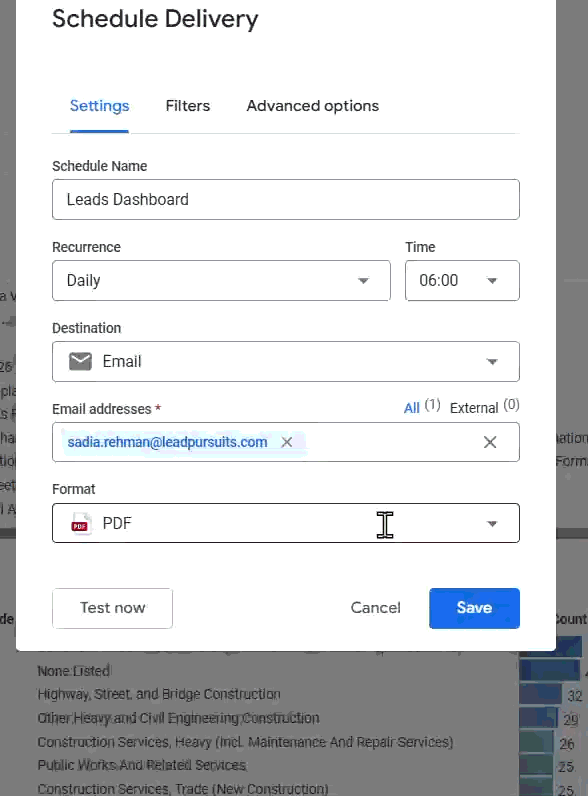Select 'Construction Services, Heavy' row in dashboard
The width and height of the screenshot is (588, 796).
(x=245, y=742)
